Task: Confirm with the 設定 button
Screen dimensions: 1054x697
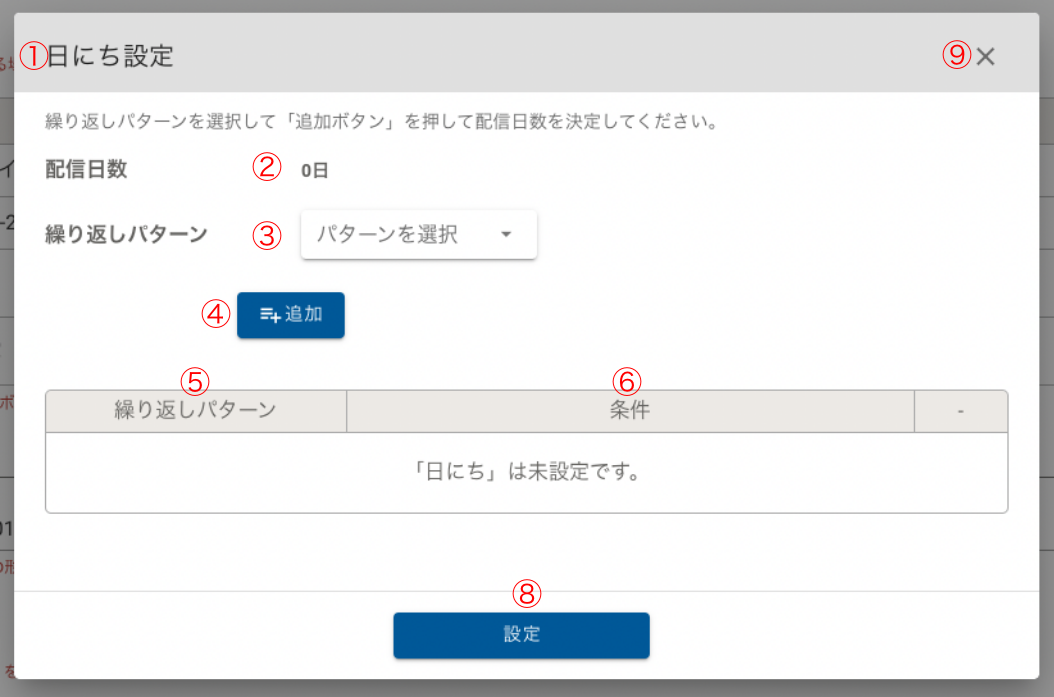Action: tap(521, 635)
